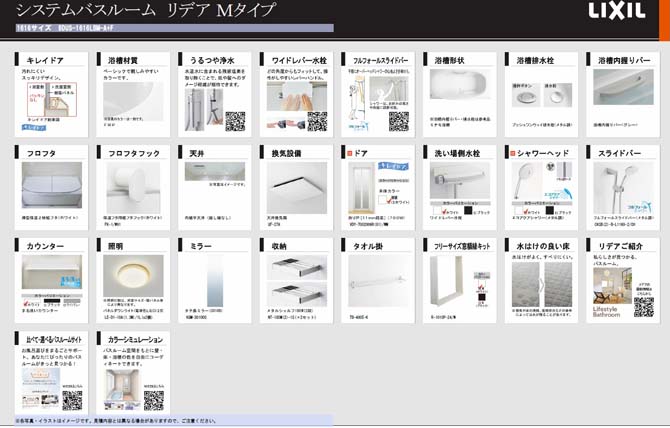Click the 比べて選べるバスルームサイト heading
The height and width of the screenshot is (428, 670).
[x=54, y=340]
